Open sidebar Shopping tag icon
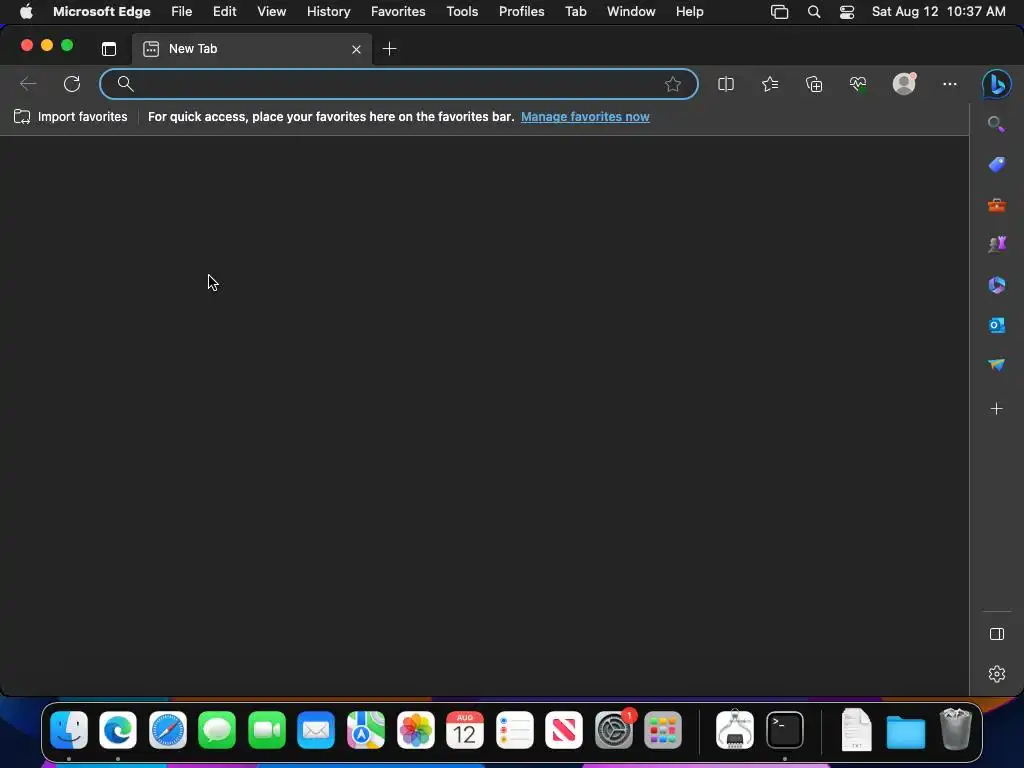Viewport: 1024px width, 768px height. point(997,165)
